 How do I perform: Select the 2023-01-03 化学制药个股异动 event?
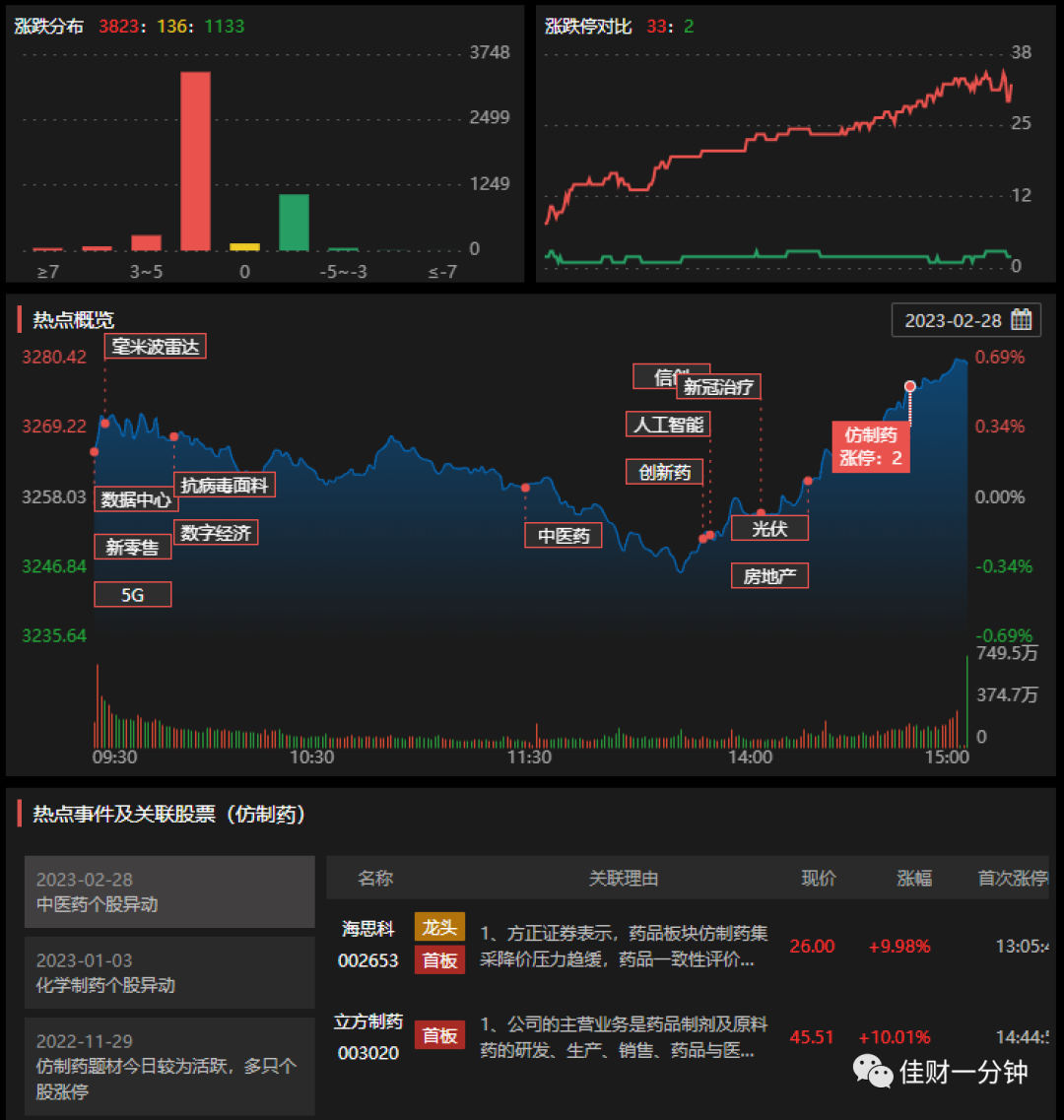point(169,972)
